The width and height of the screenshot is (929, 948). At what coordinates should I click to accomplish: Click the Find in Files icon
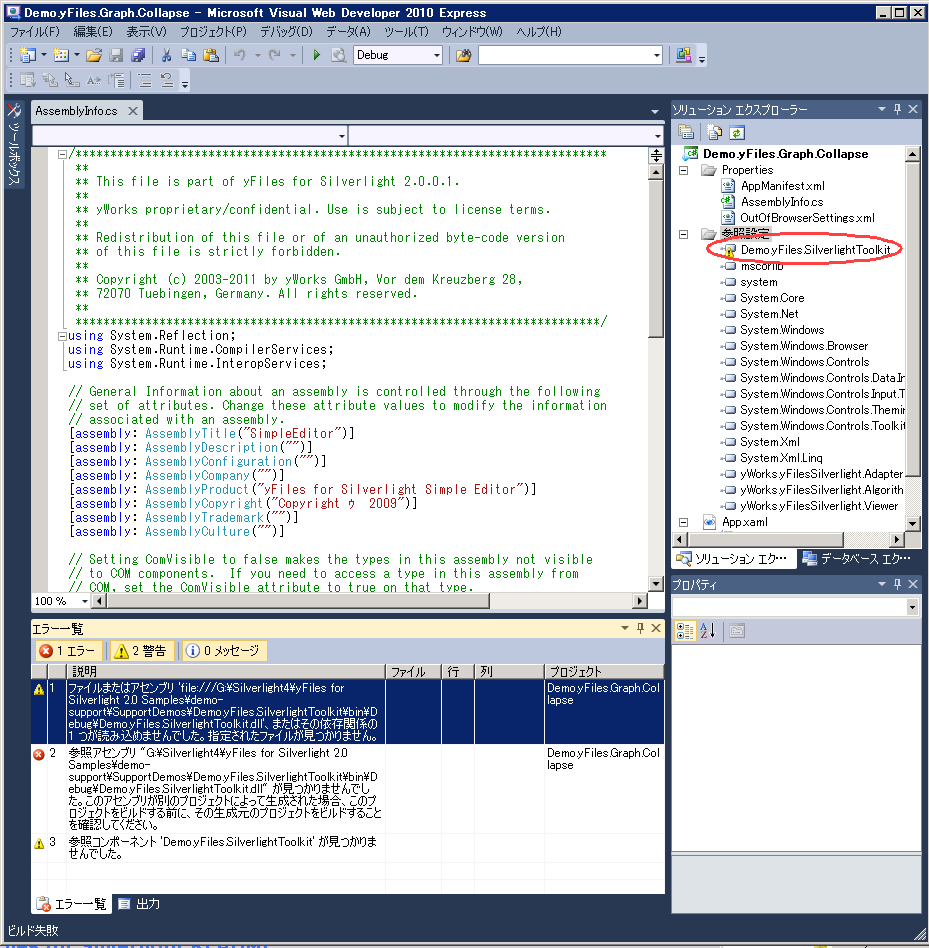point(464,55)
